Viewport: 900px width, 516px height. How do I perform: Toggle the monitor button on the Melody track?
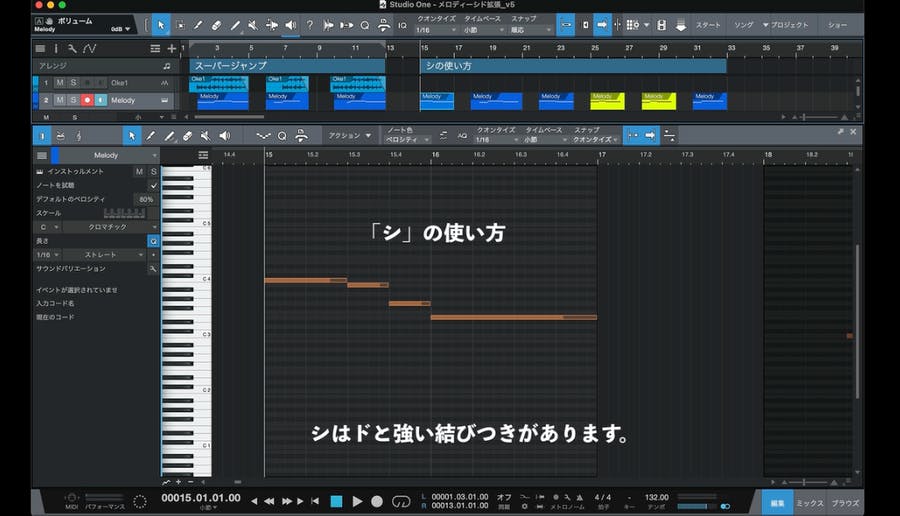click(x=100, y=100)
